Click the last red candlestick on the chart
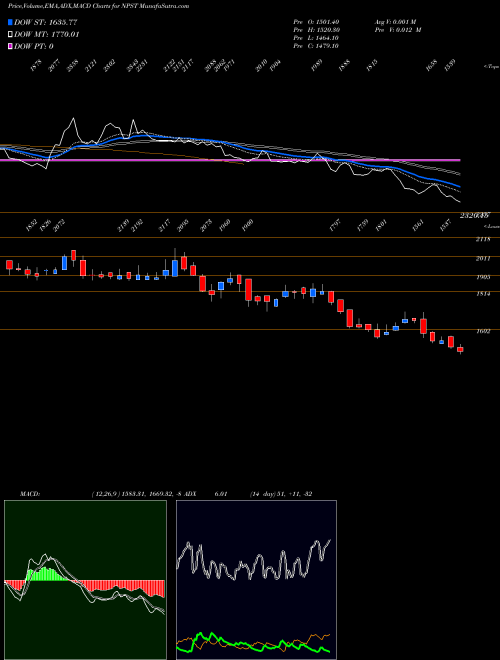Image resolution: width=500 pixels, height=660 pixels. coord(460,349)
